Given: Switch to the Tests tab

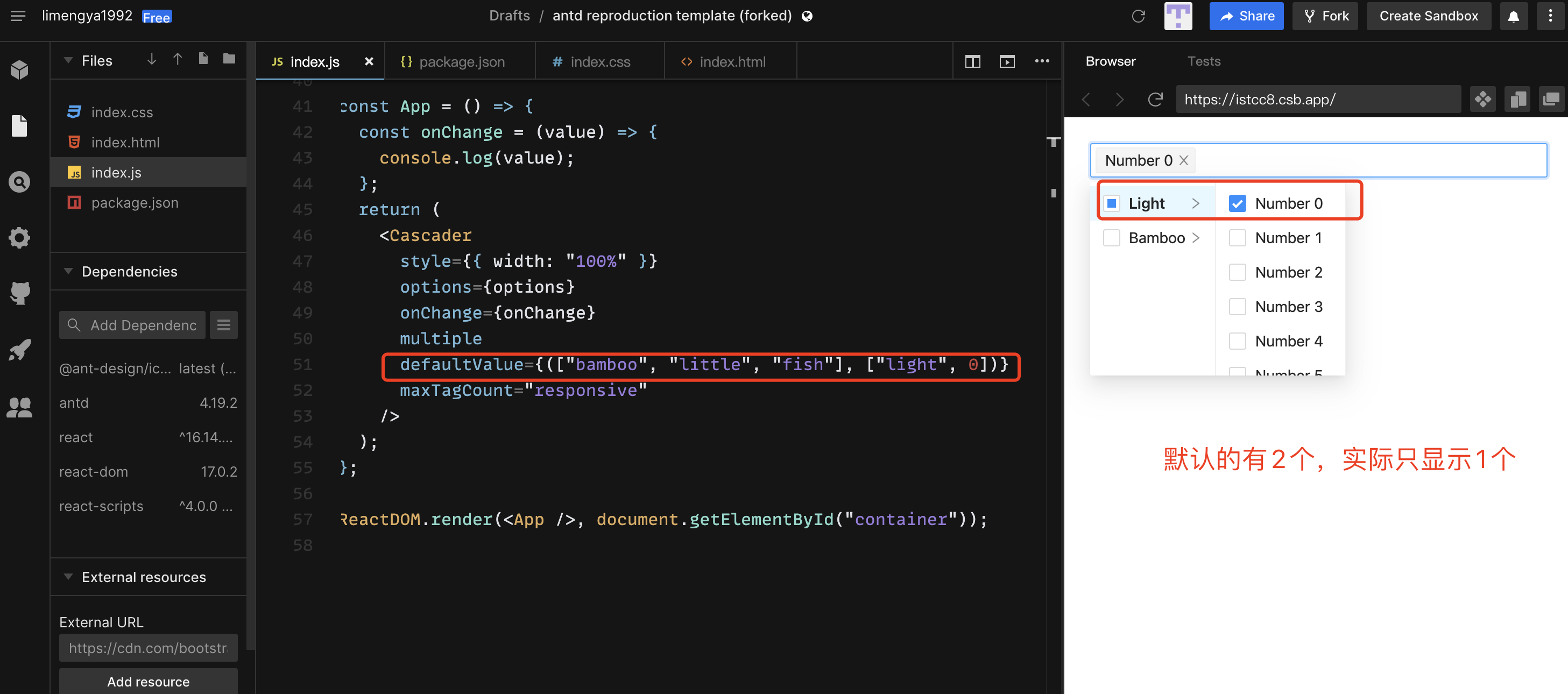Looking at the screenshot, I should 1203,61.
